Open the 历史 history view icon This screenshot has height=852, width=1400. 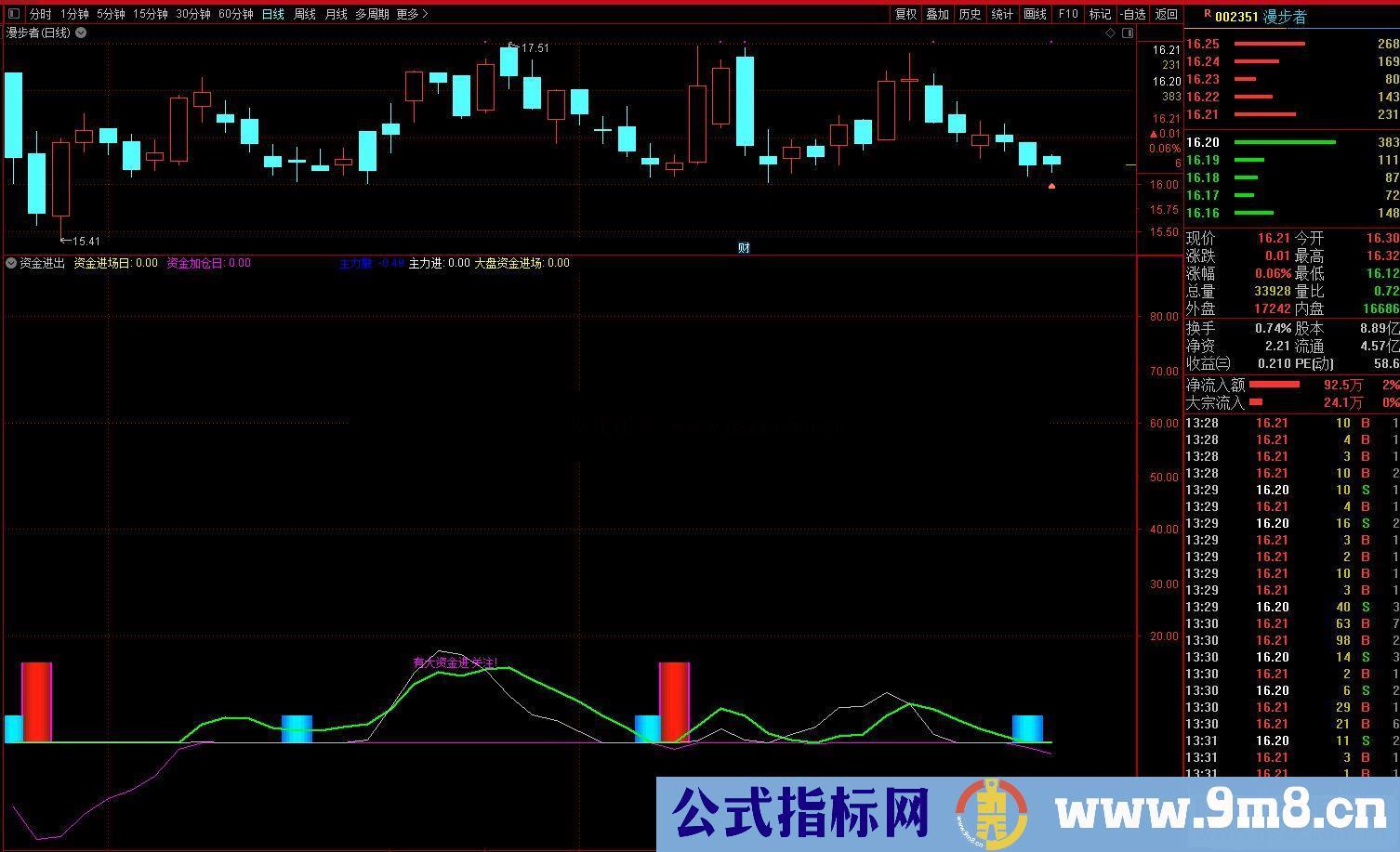970,14
